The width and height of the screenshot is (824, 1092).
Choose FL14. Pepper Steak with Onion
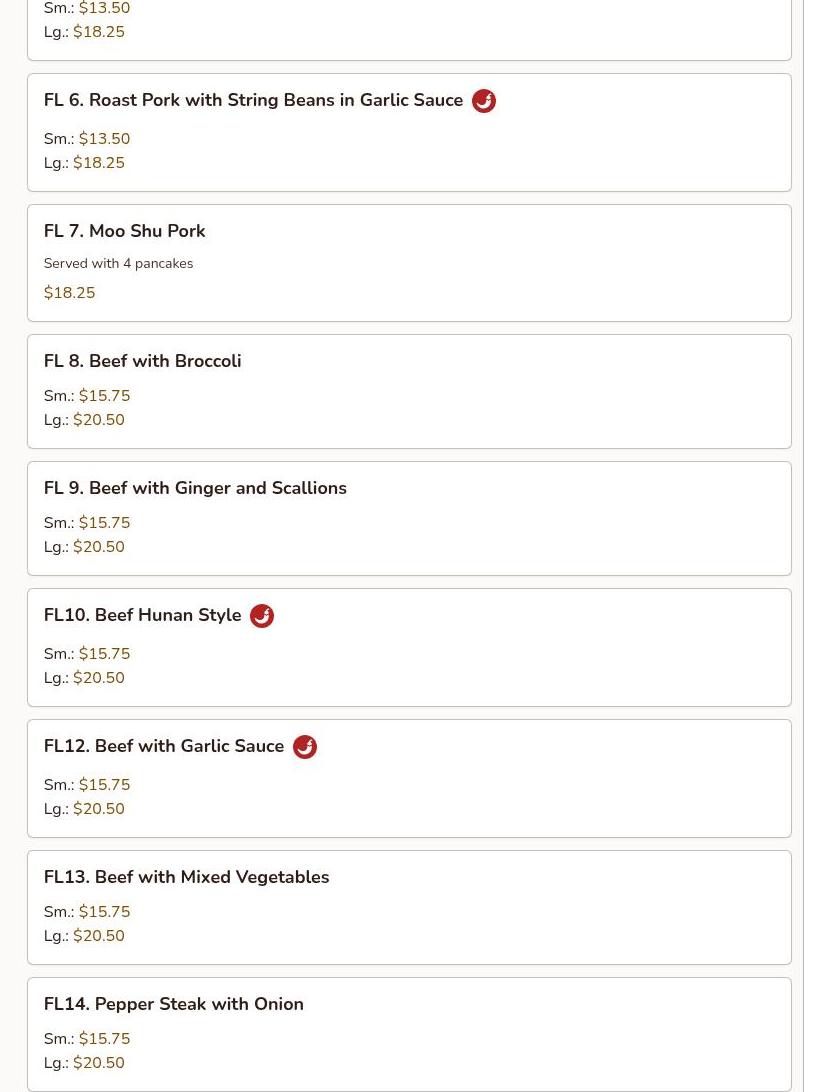[x=173, y=1004]
